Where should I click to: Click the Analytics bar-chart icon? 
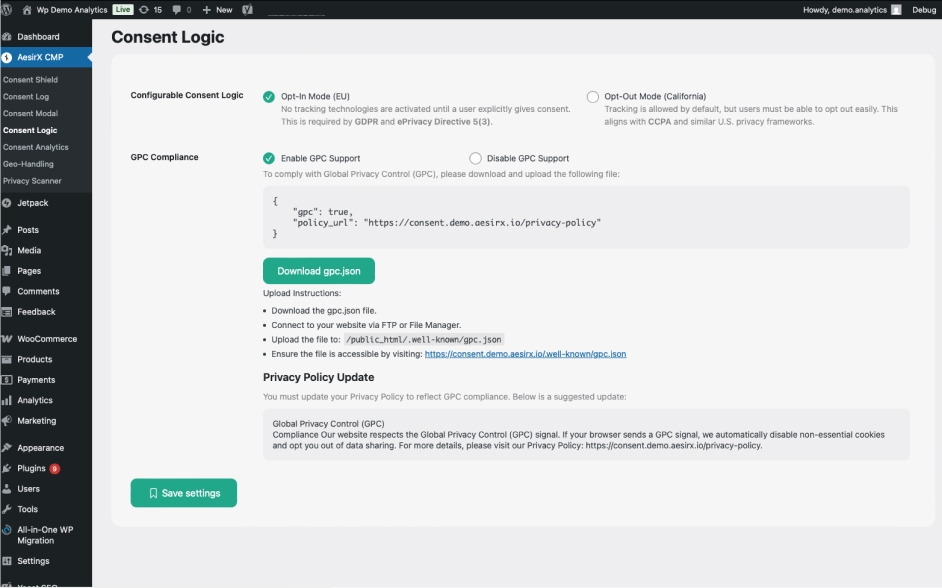(x=7, y=400)
